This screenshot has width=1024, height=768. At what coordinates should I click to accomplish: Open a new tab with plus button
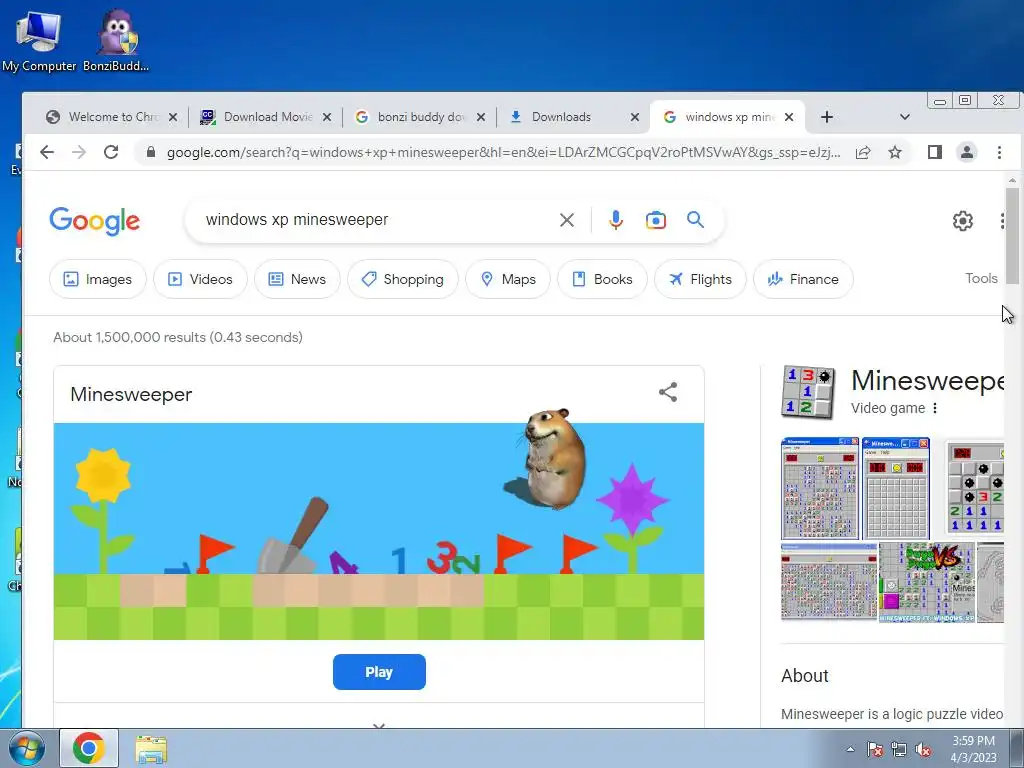point(827,117)
